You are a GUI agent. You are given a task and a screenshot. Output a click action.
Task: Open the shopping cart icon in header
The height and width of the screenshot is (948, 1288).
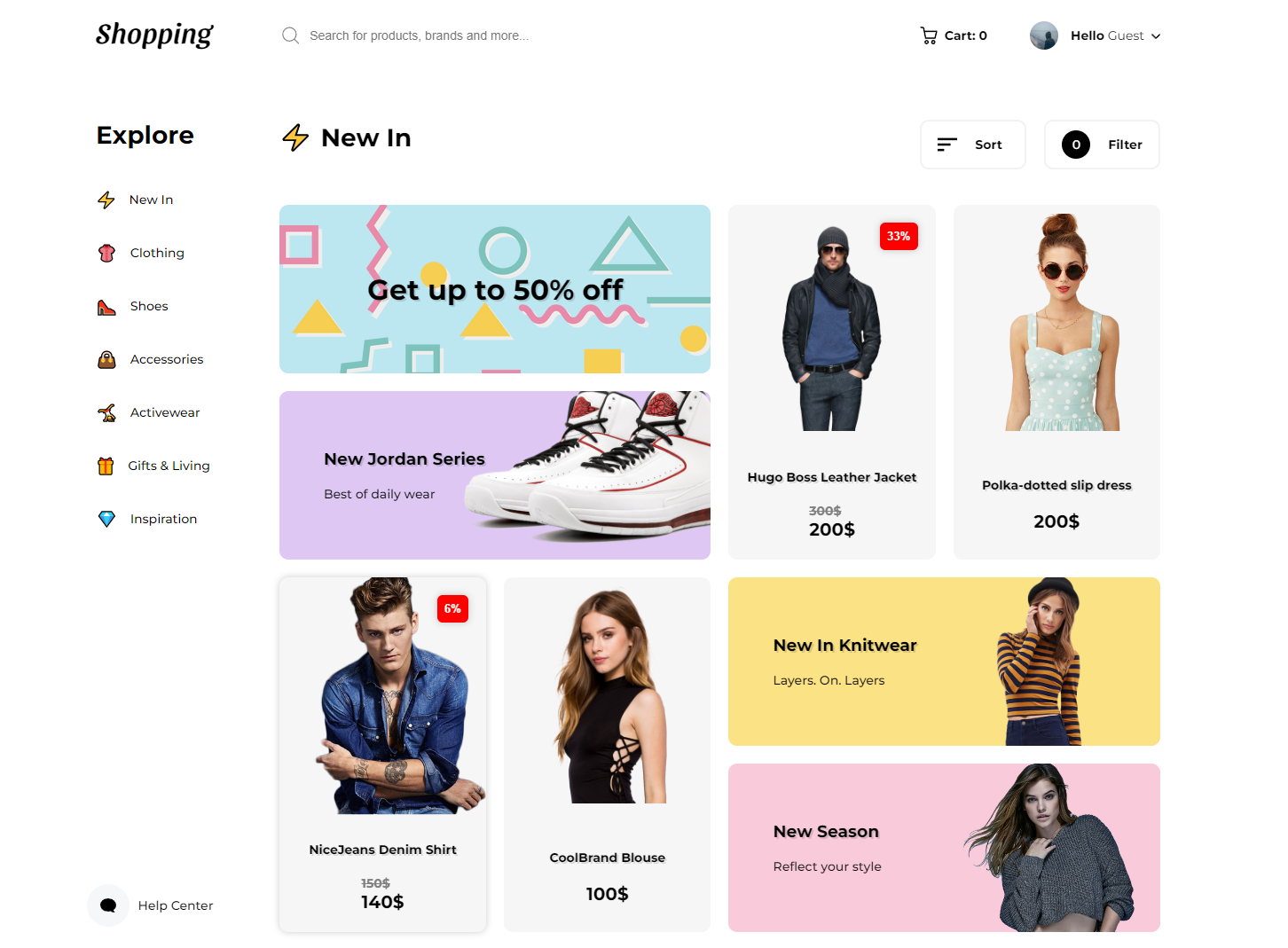pyautogui.click(x=929, y=35)
